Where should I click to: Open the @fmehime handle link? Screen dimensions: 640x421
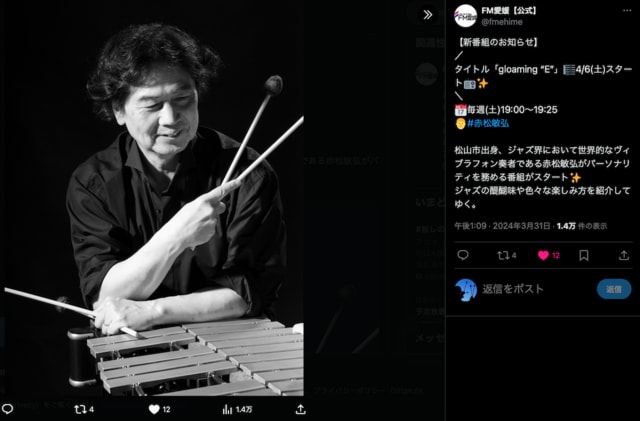pyautogui.click(x=502, y=22)
